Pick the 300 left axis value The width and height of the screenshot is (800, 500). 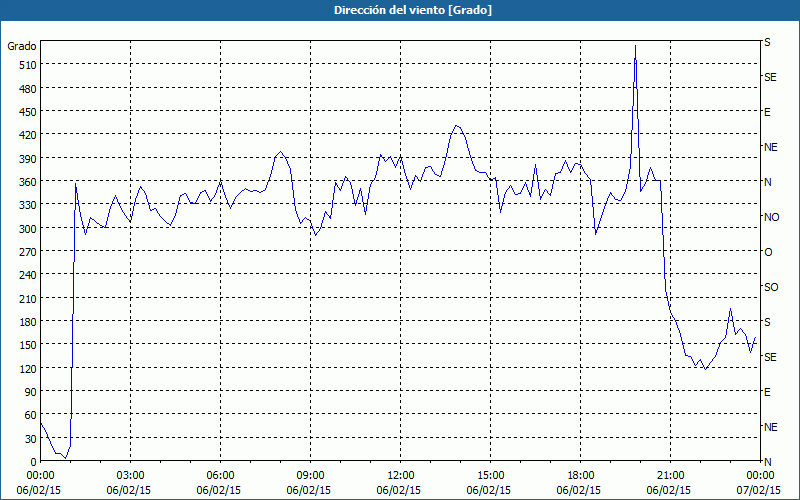click(x=27, y=229)
